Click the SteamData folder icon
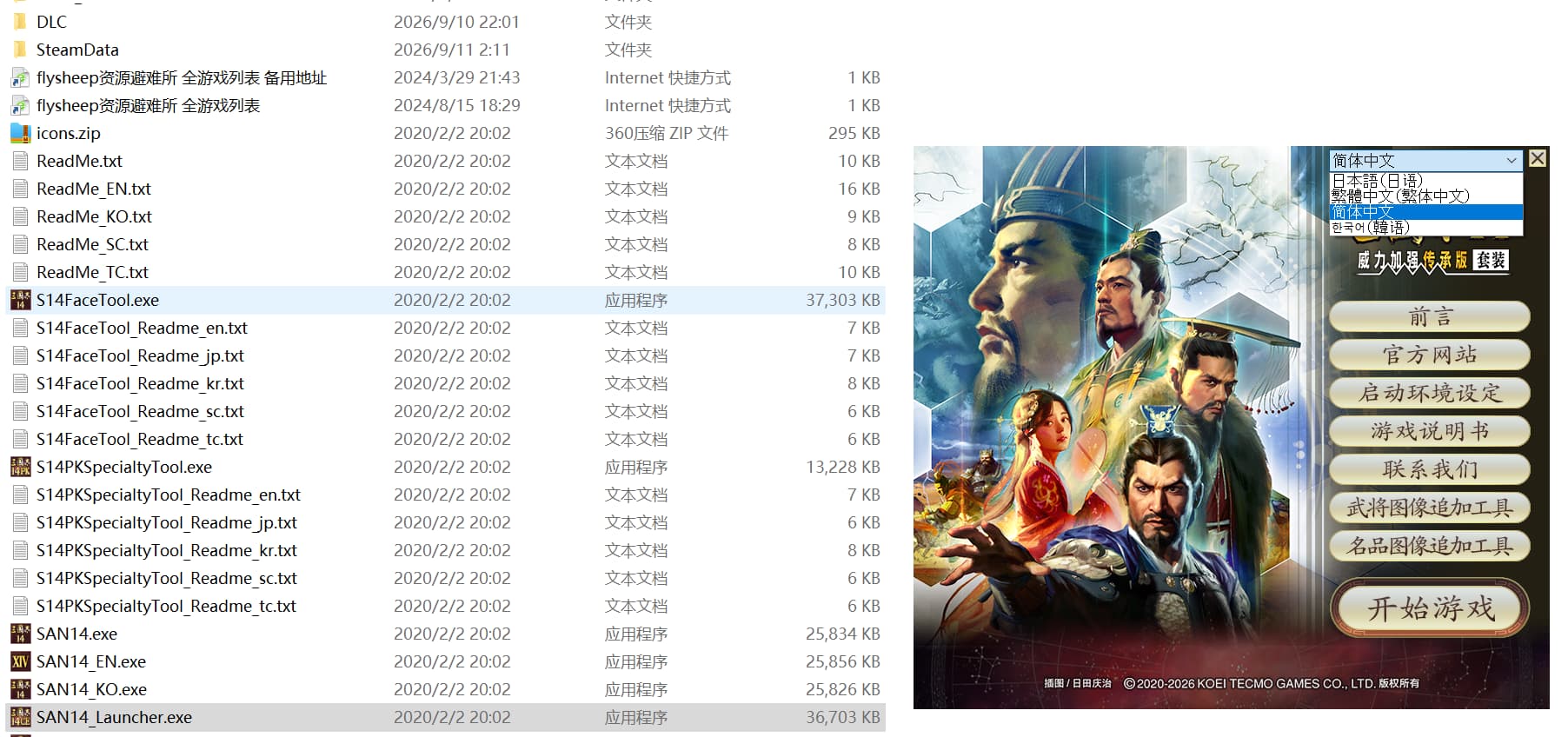1568x737 pixels. 20,50
